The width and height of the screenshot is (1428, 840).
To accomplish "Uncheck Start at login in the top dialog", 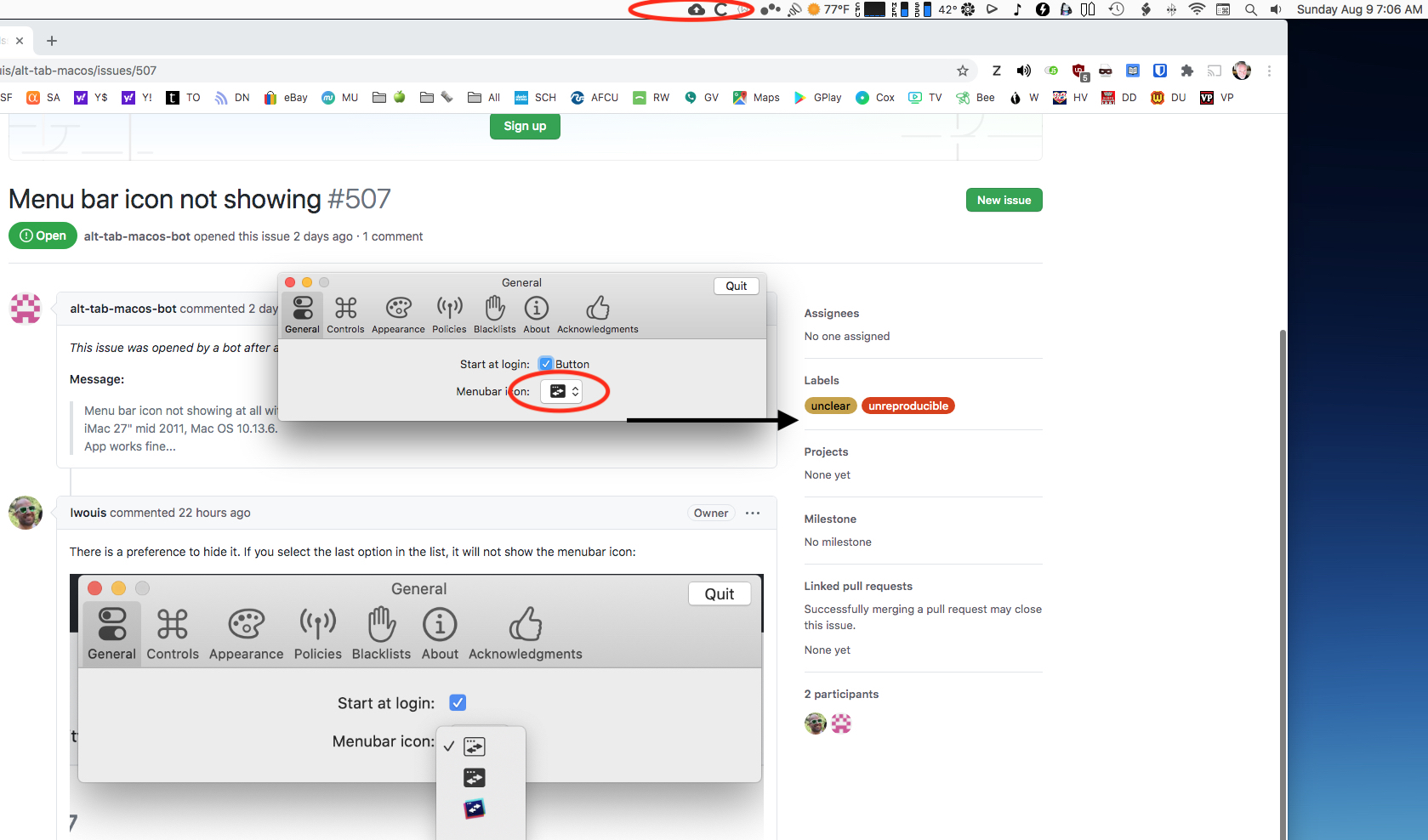I will [545, 363].
